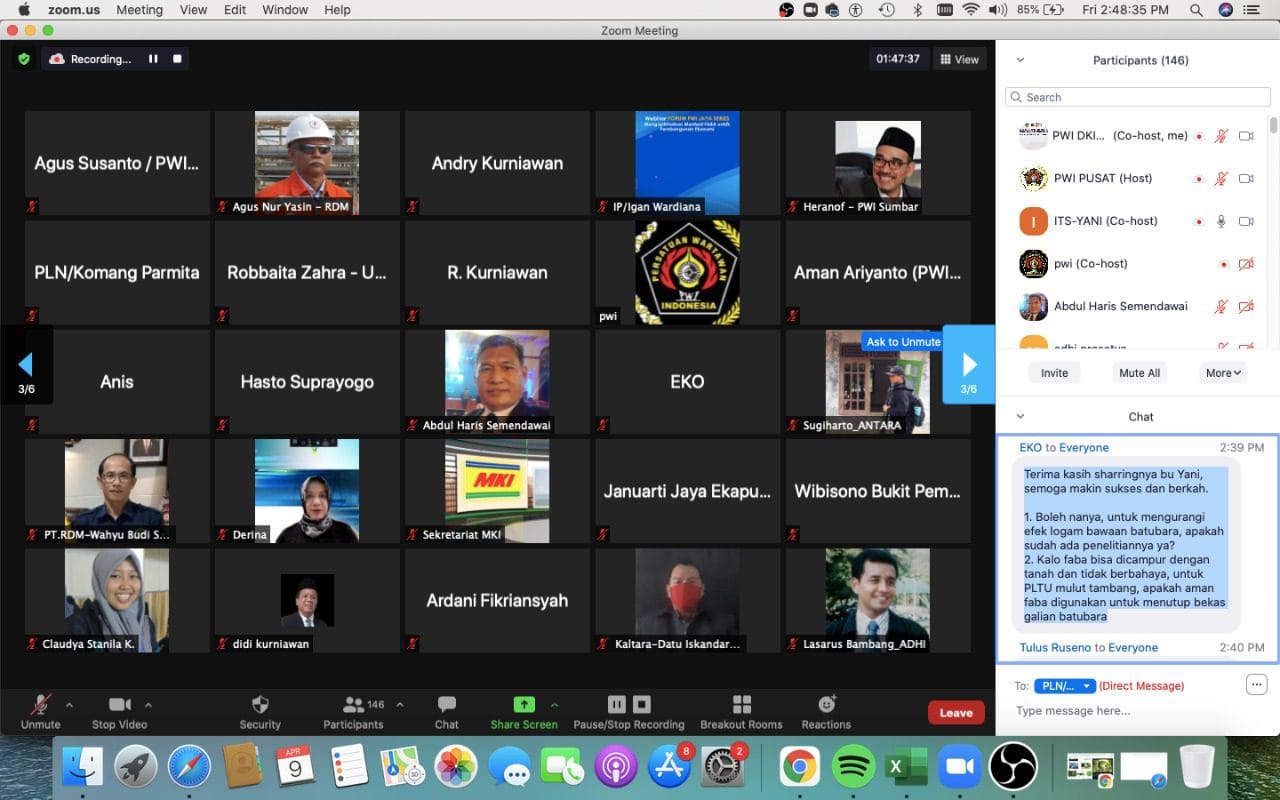
Task: Pause the recording in top bar
Action: pyautogui.click(x=153, y=59)
